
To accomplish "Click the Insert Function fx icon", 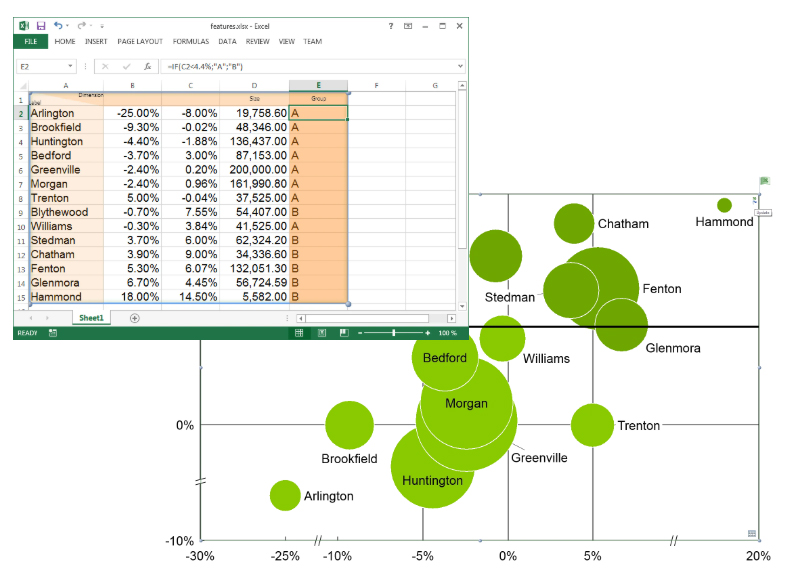I will 148,66.
